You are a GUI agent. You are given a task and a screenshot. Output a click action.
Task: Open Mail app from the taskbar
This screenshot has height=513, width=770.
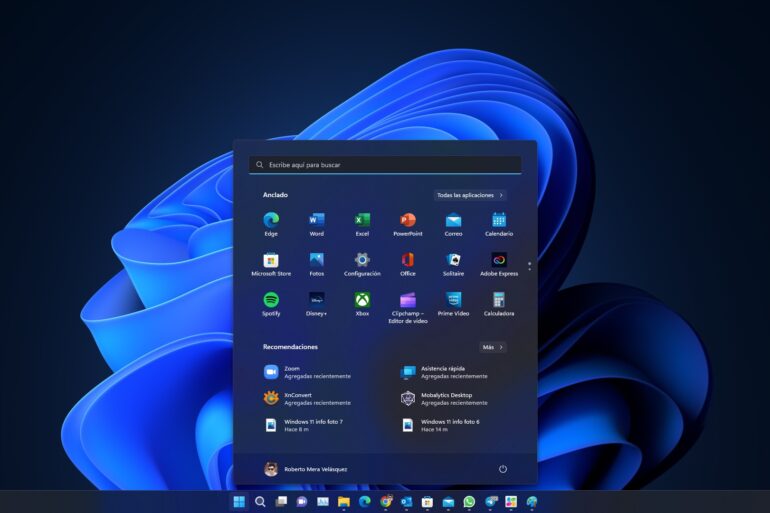pyautogui.click(x=448, y=502)
